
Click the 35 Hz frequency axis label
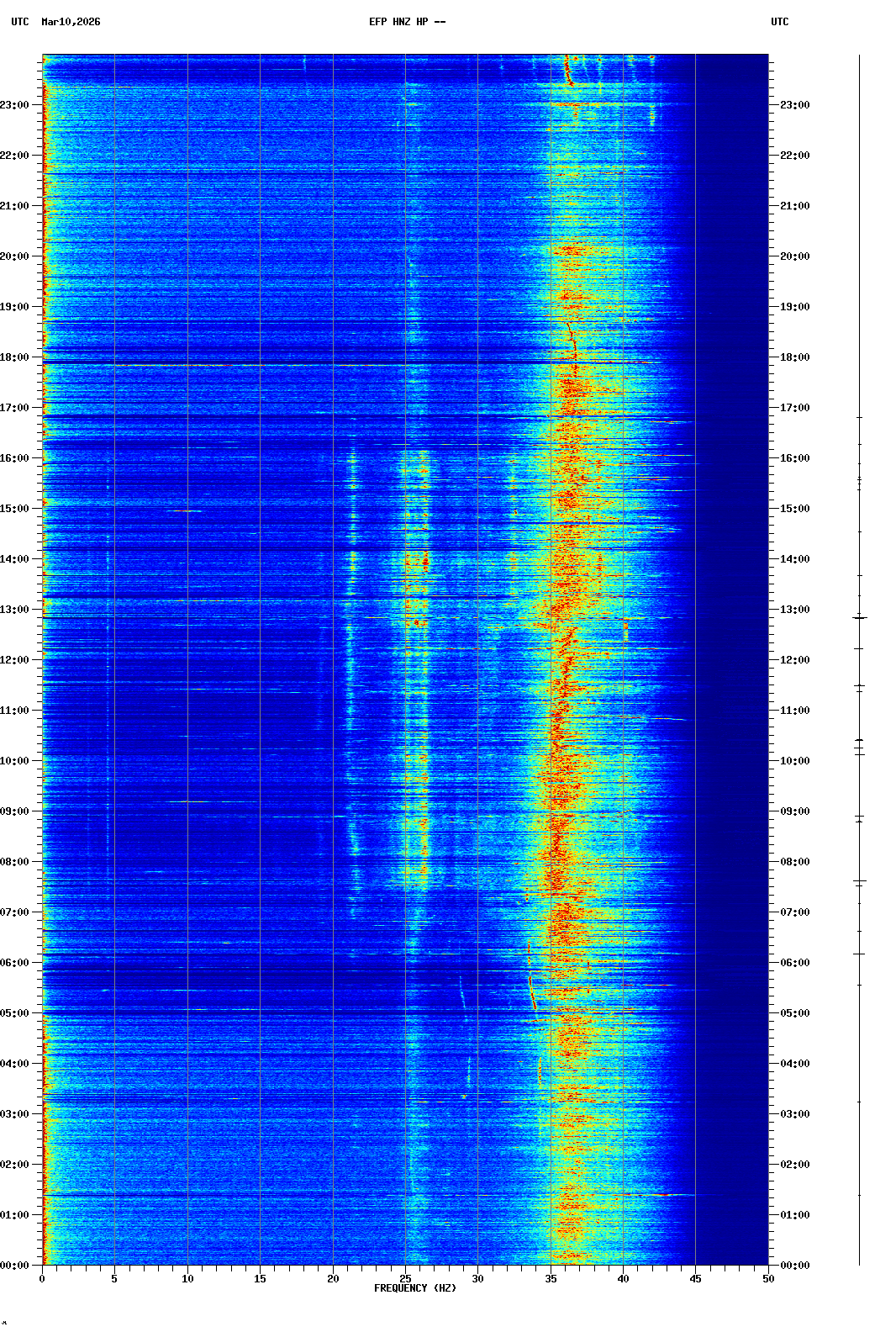tap(551, 1279)
